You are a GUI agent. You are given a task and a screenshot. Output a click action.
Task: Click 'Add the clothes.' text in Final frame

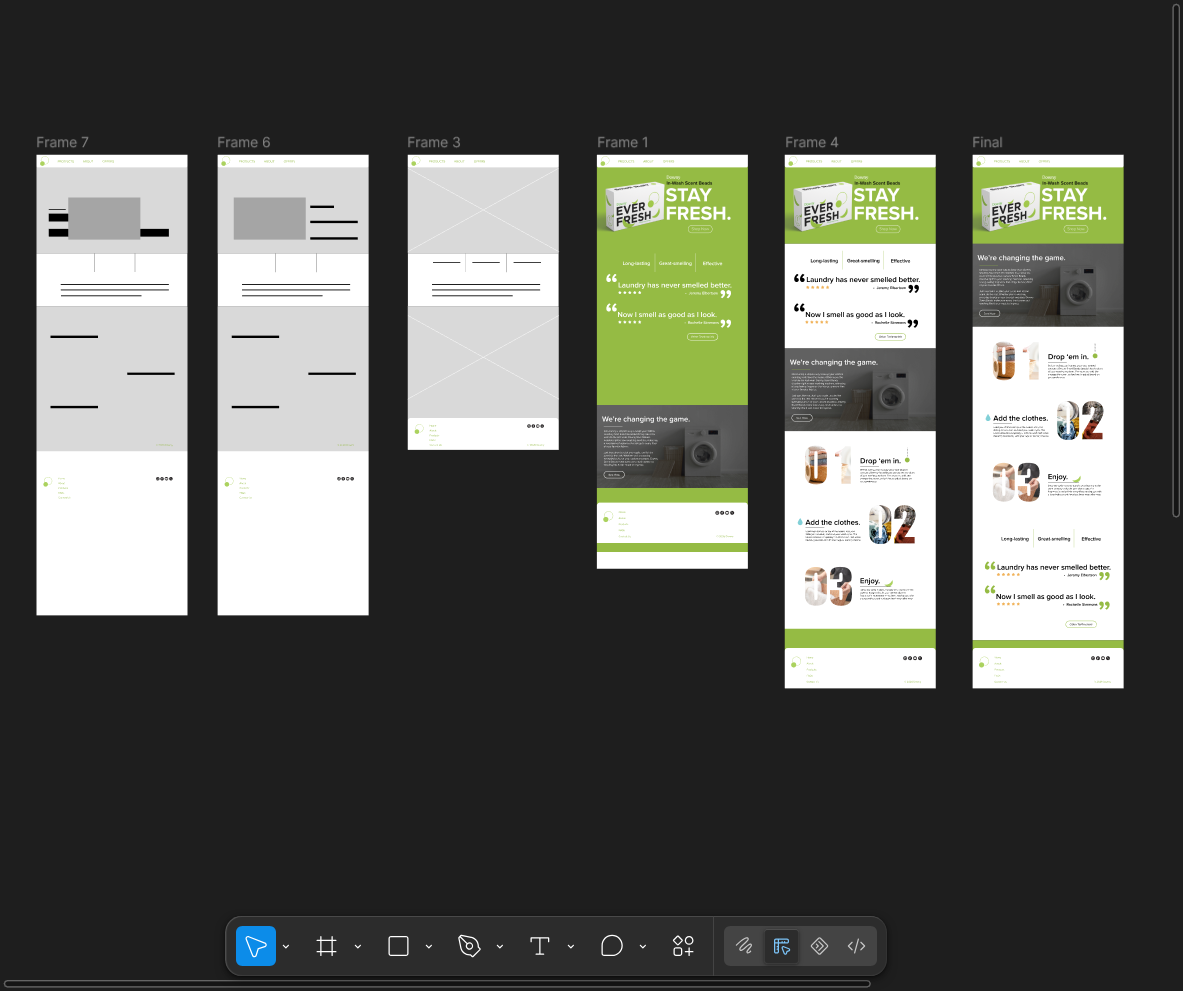(x=1020, y=419)
